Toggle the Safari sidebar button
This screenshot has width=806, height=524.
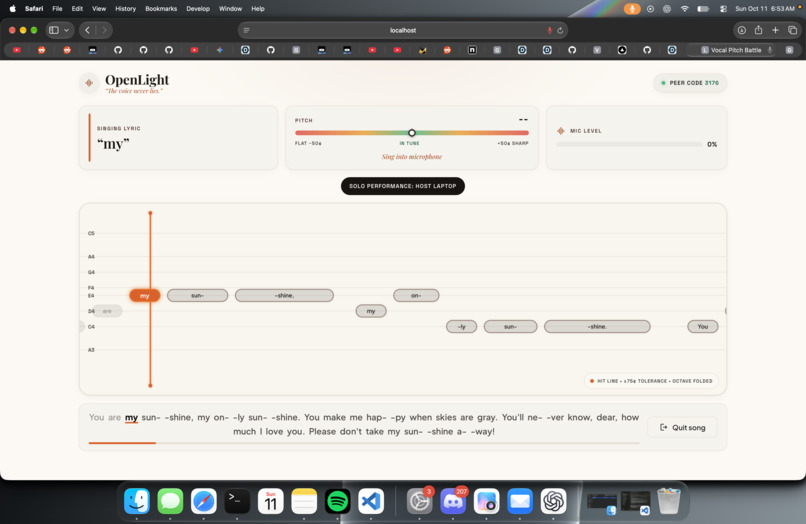pyautogui.click(x=53, y=30)
